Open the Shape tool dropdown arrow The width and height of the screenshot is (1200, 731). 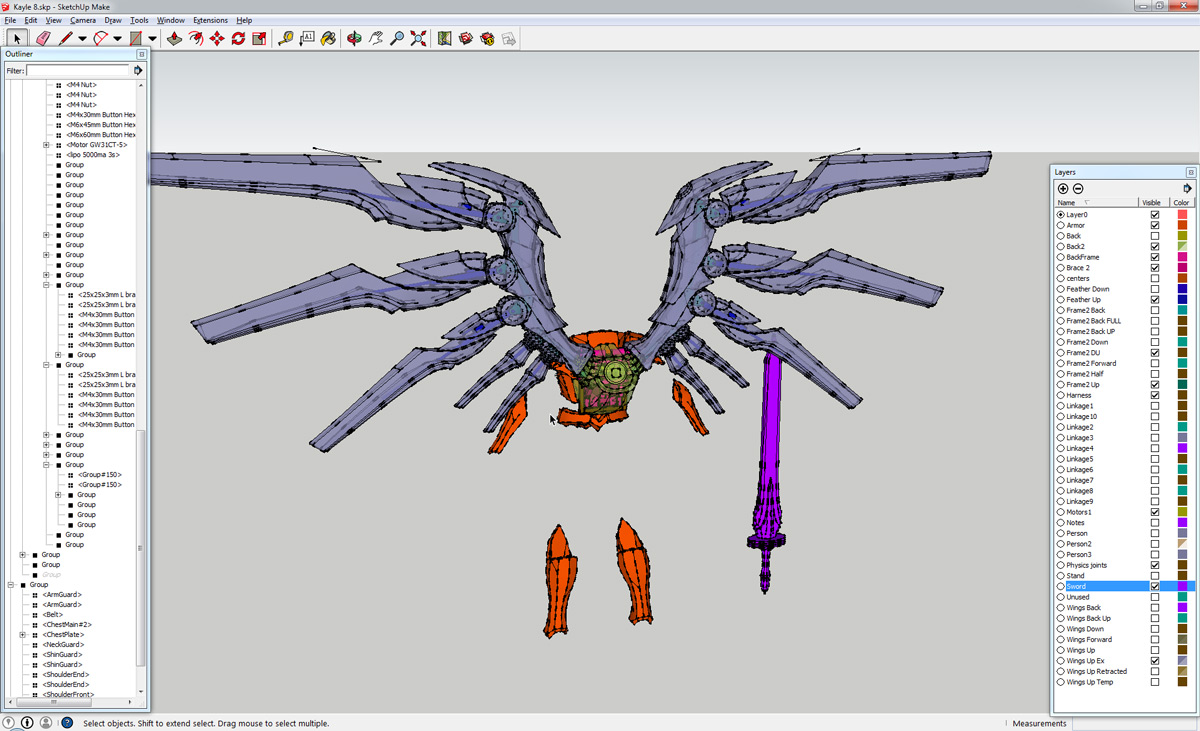tap(152, 39)
